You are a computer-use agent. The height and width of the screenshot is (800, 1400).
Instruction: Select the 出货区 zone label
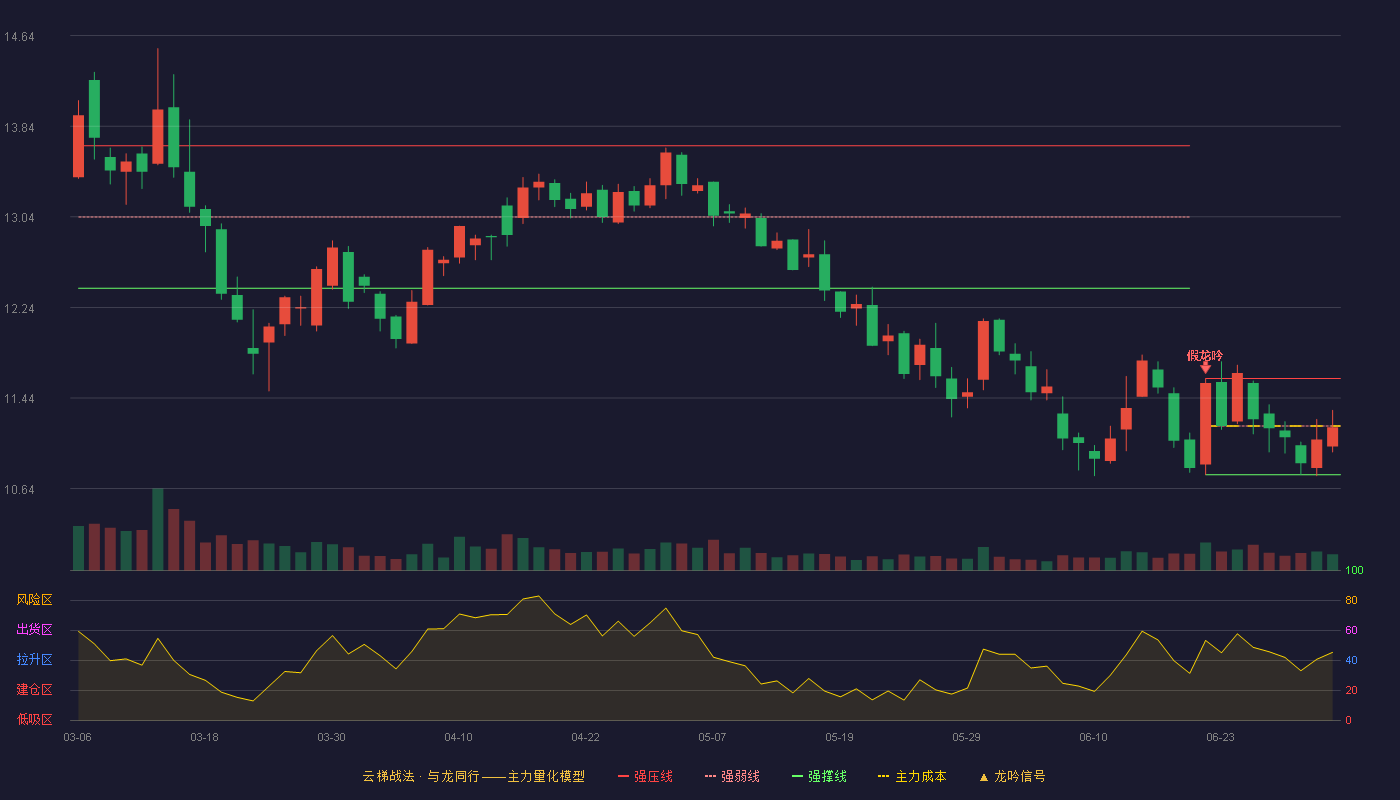(x=34, y=630)
